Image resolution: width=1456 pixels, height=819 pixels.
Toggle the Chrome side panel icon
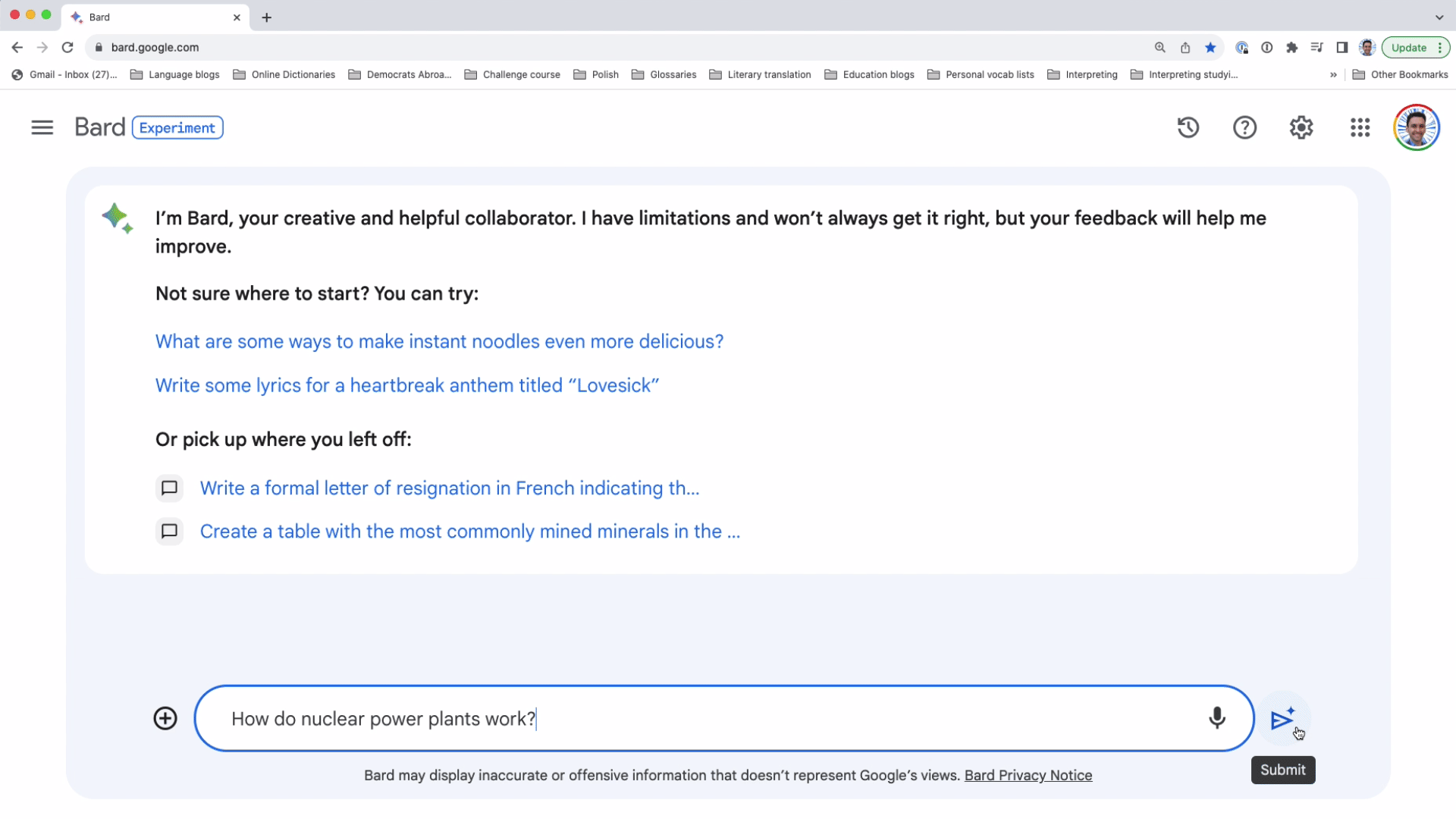tap(1341, 47)
